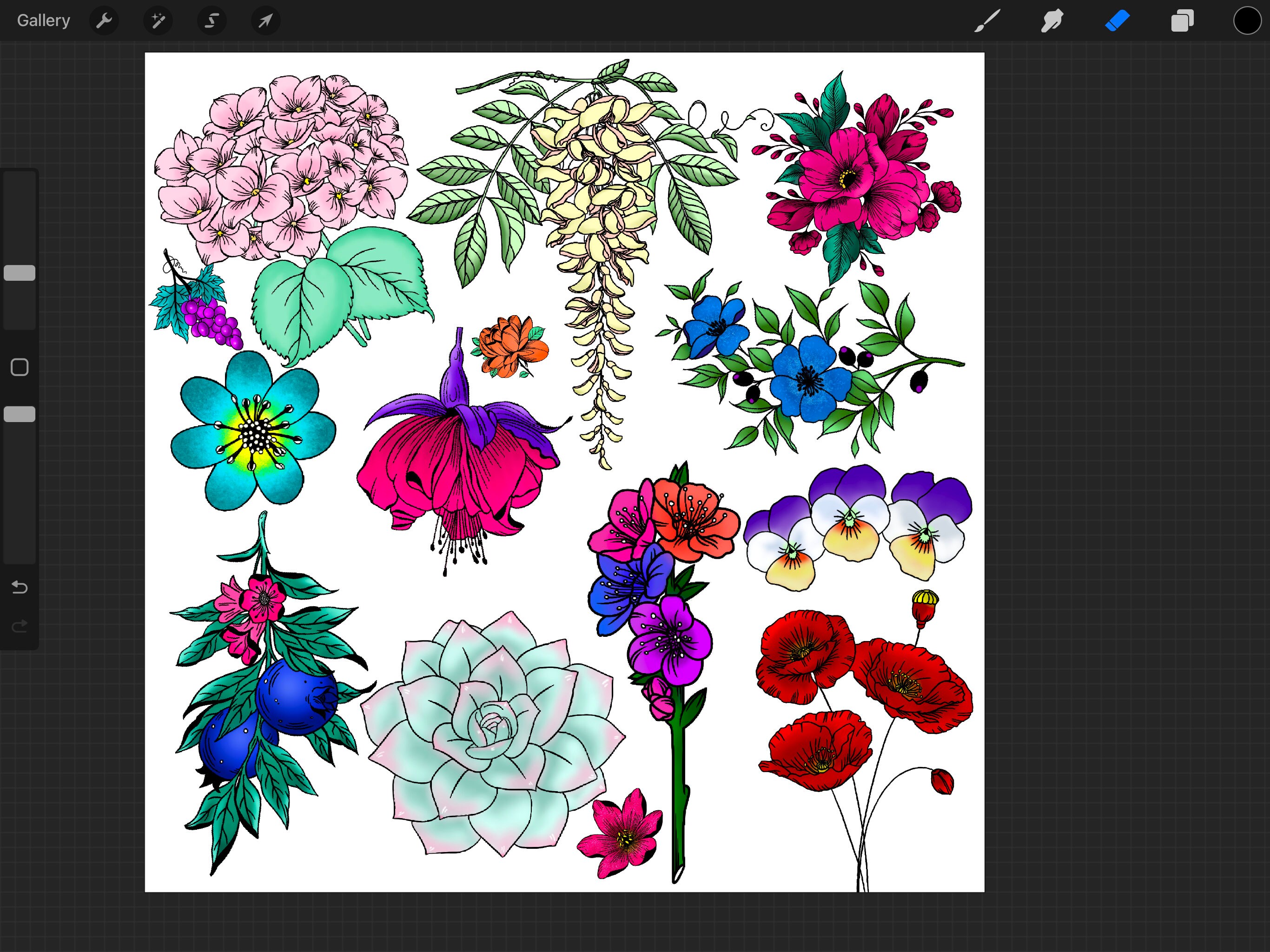Activate the Transform arrow tool
This screenshot has height=952, width=1270.
(x=265, y=20)
